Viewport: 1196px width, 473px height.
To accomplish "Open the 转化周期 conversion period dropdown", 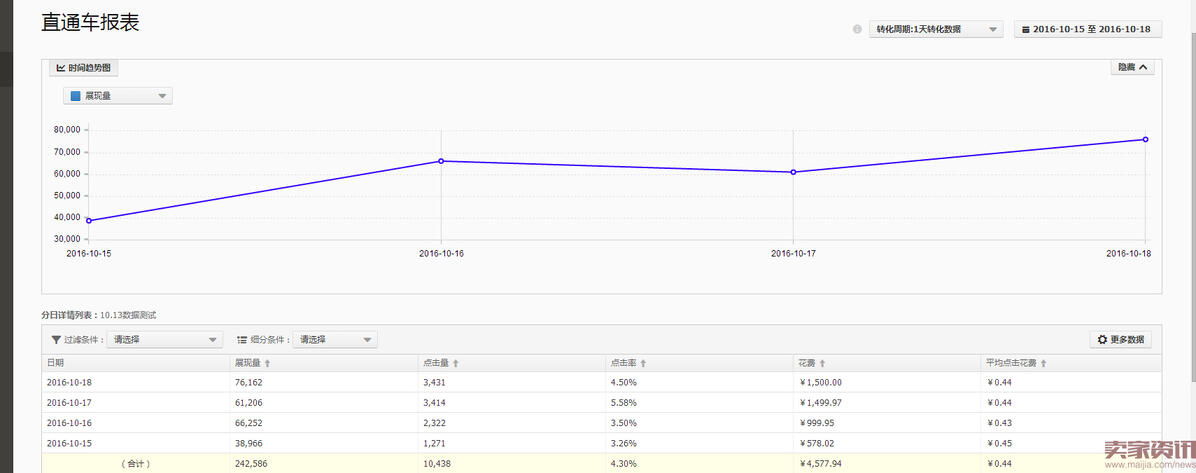I will pos(935,29).
